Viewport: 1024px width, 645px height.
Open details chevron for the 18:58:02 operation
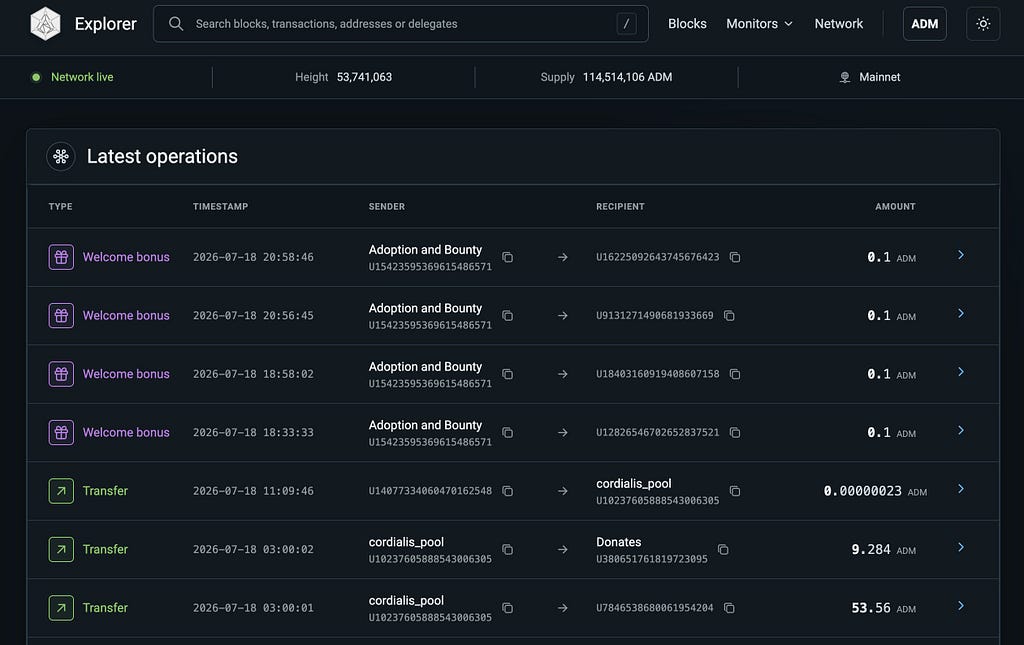[x=961, y=371]
